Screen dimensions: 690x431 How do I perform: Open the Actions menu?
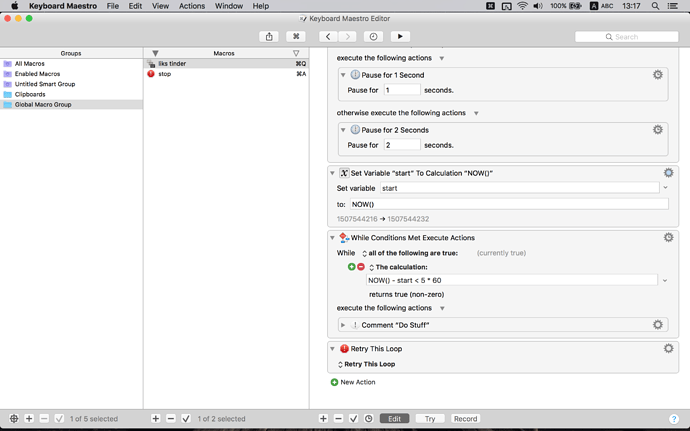click(x=192, y=6)
